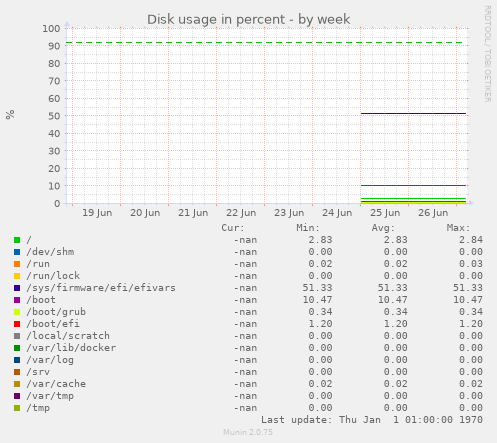This screenshot has height=443, width=497.
Task: Click the /local/scratch legend label
Action: coord(68,336)
